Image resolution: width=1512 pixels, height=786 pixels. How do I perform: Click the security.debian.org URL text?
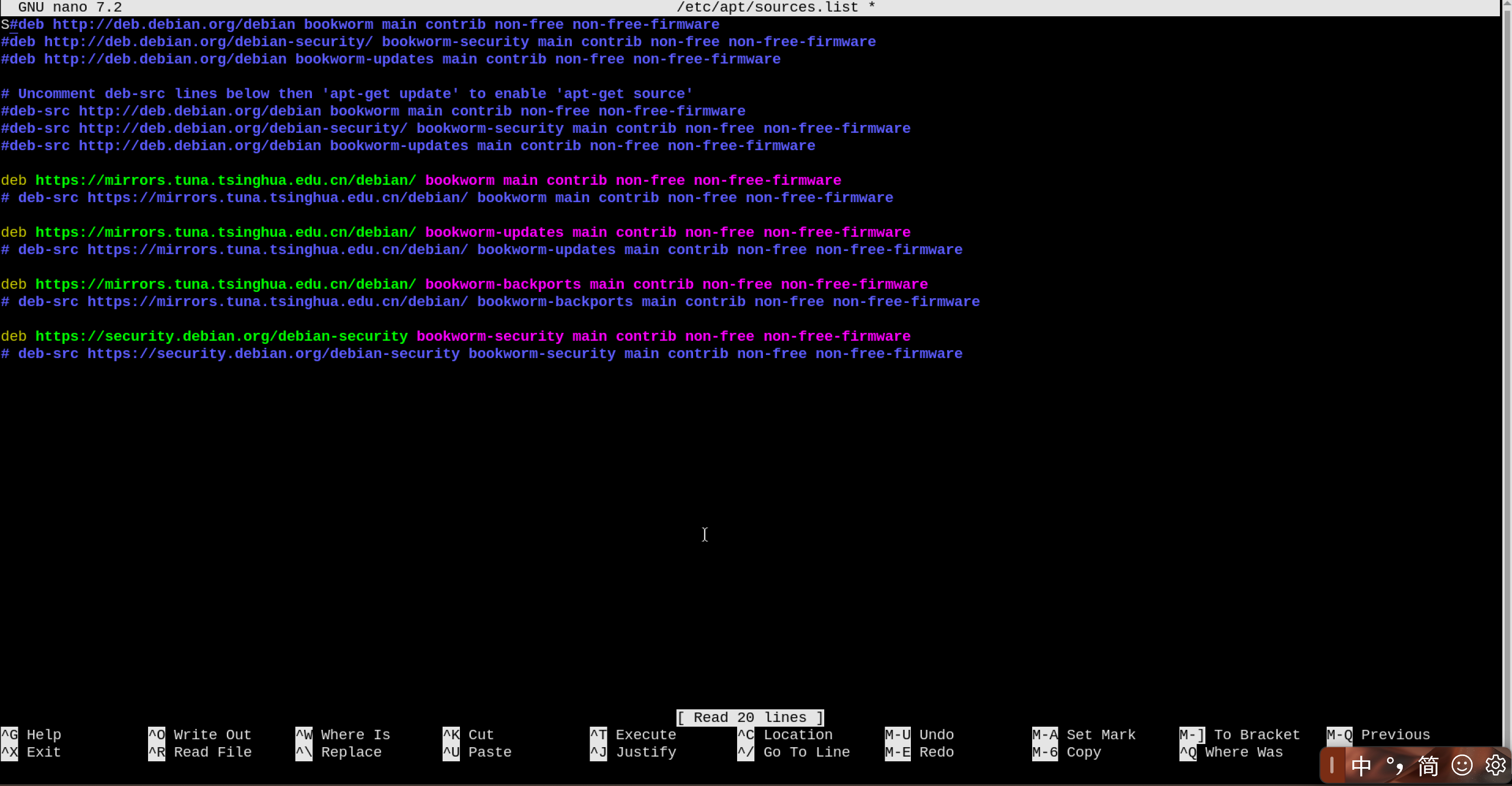[221, 337]
